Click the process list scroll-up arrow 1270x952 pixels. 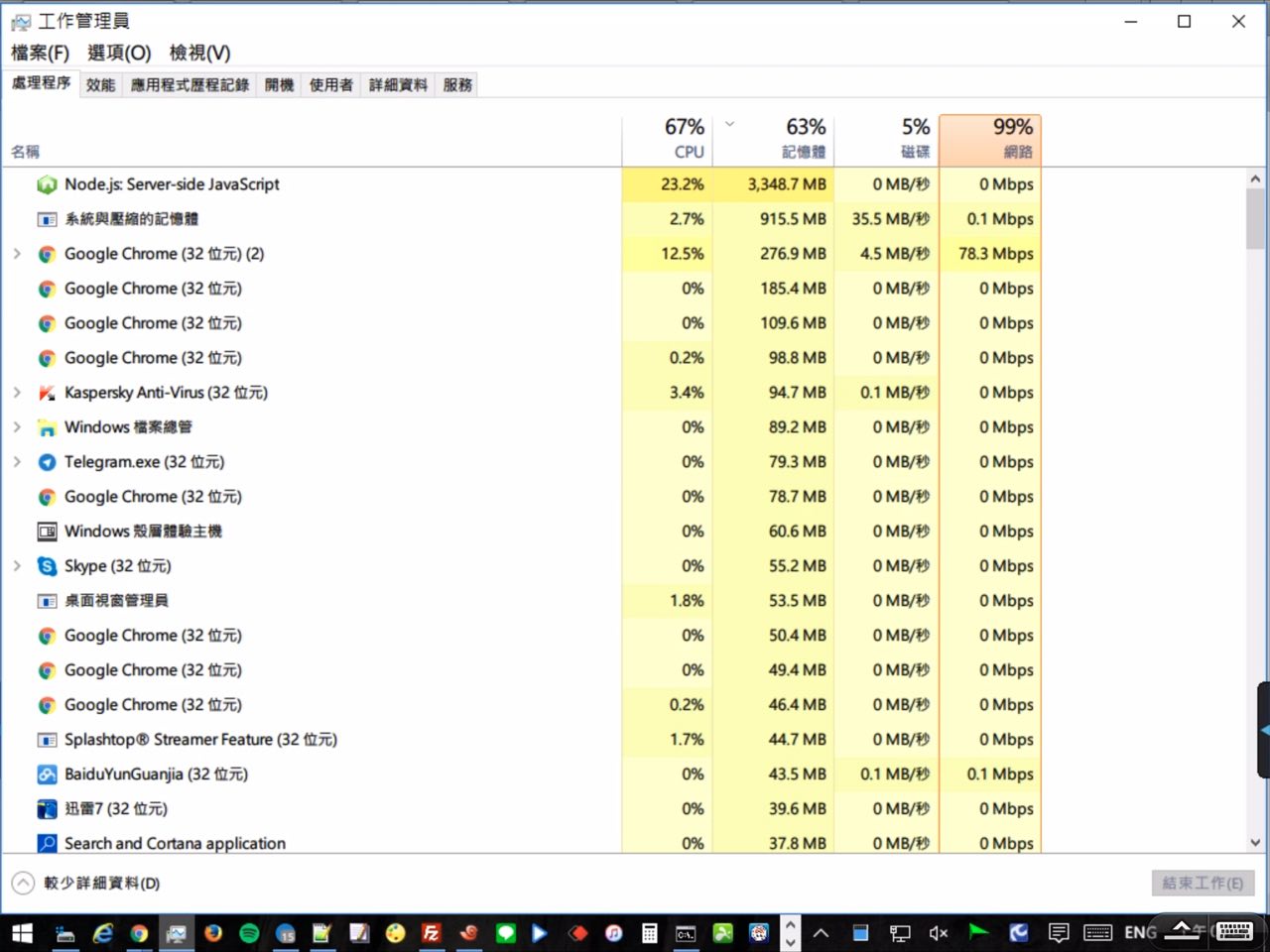[1255, 179]
